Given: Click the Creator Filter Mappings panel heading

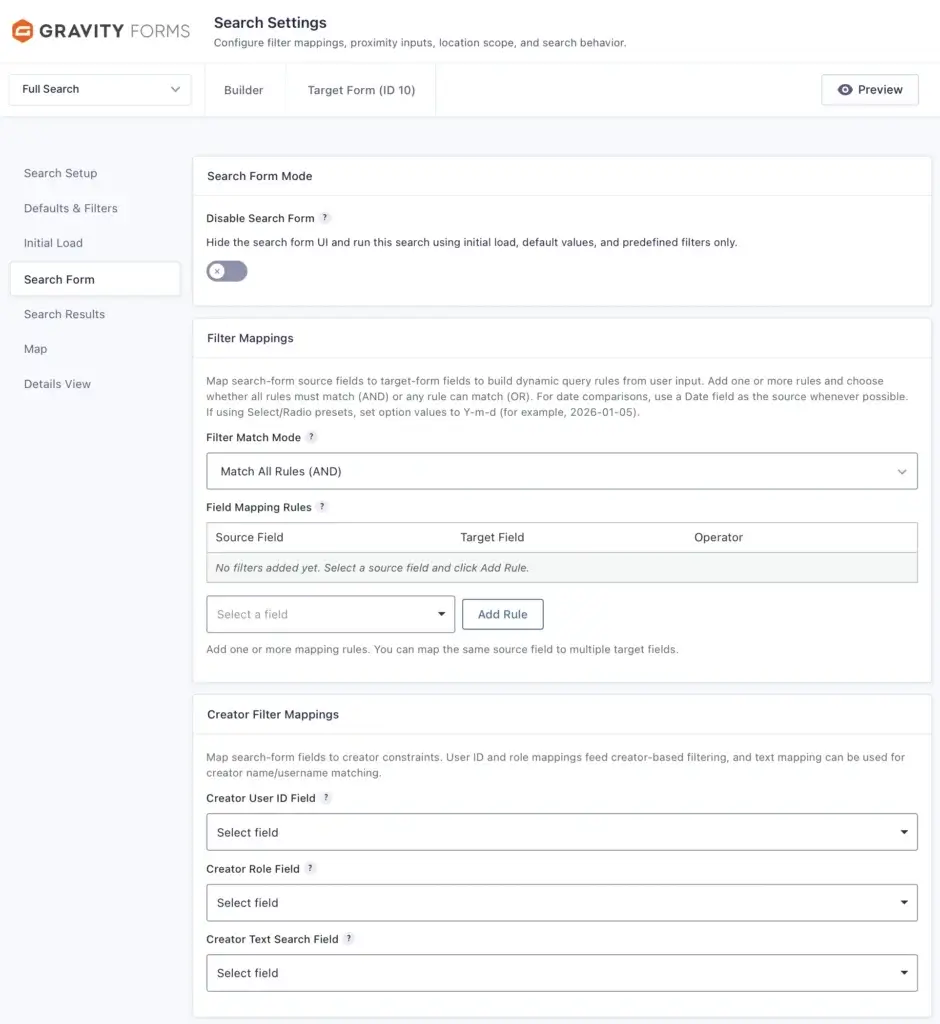Looking at the screenshot, I should pos(273,714).
